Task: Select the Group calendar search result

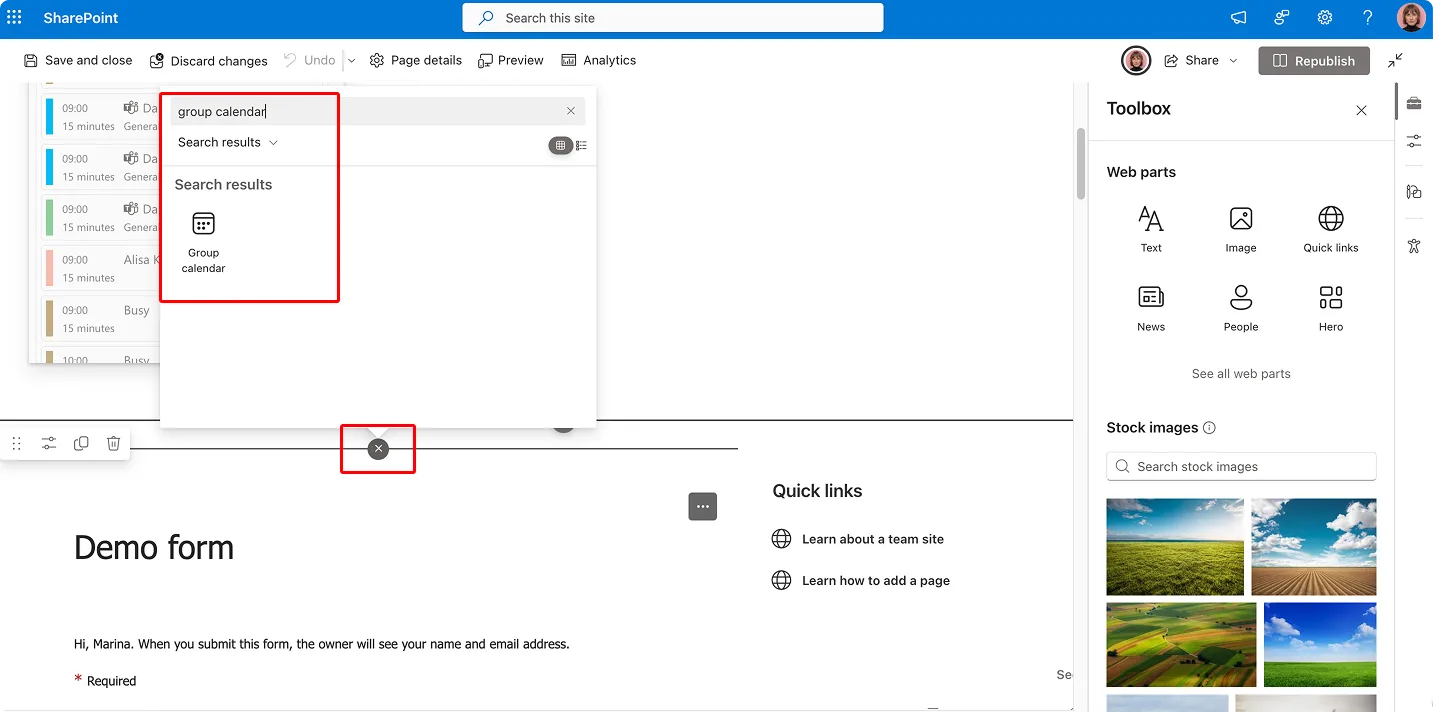Action: tap(203, 238)
